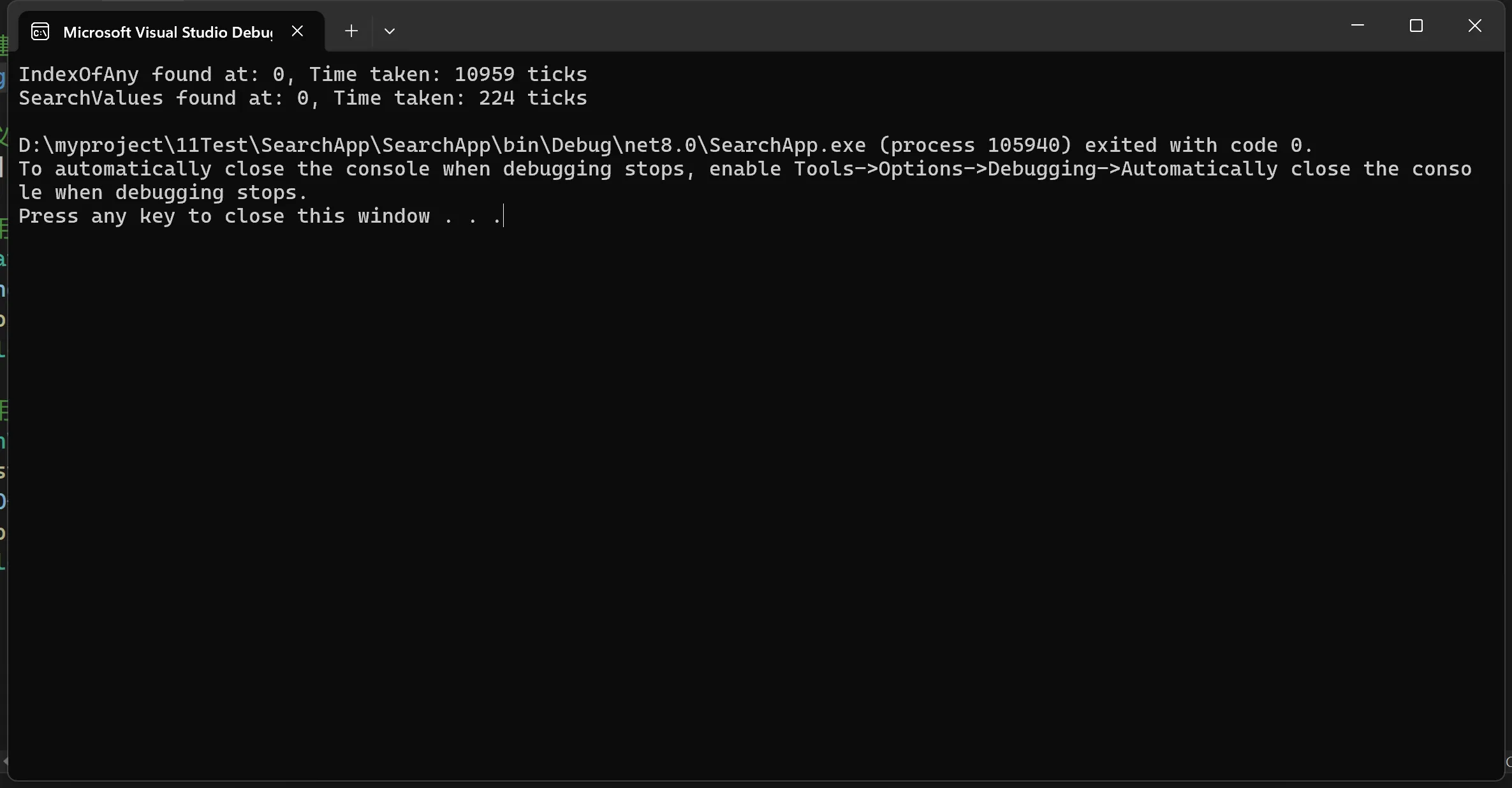Image resolution: width=1512 pixels, height=788 pixels.
Task: Click the console icon on the tab
Action: (40, 31)
